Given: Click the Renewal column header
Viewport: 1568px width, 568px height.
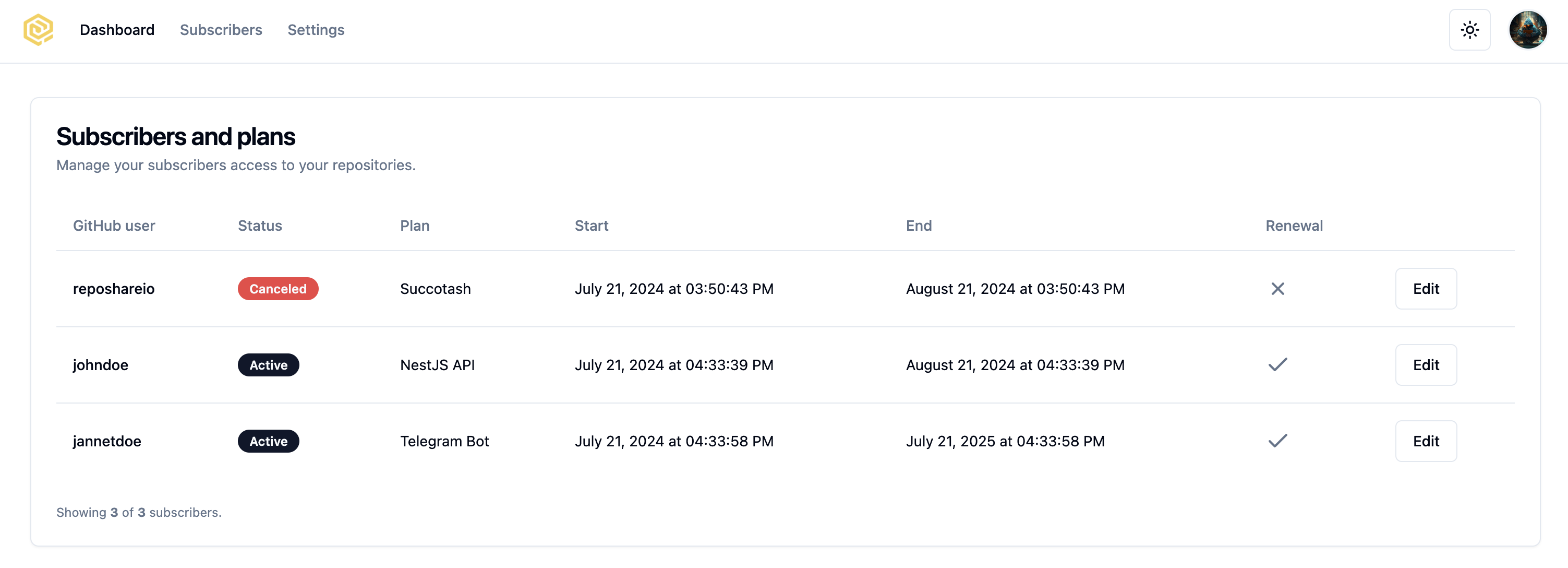Looking at the screenshot, I should click(x=1294, y=226).
